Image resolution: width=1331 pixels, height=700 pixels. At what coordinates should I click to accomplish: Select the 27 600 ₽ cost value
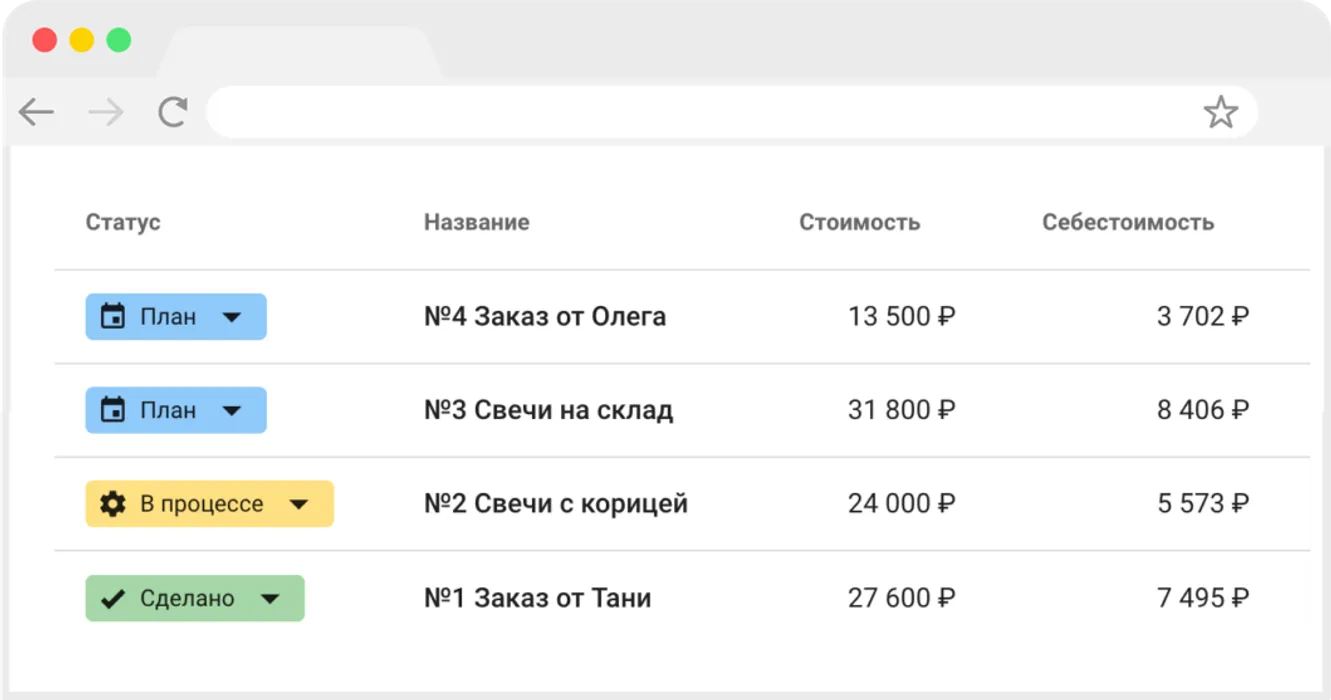point(902,598)
